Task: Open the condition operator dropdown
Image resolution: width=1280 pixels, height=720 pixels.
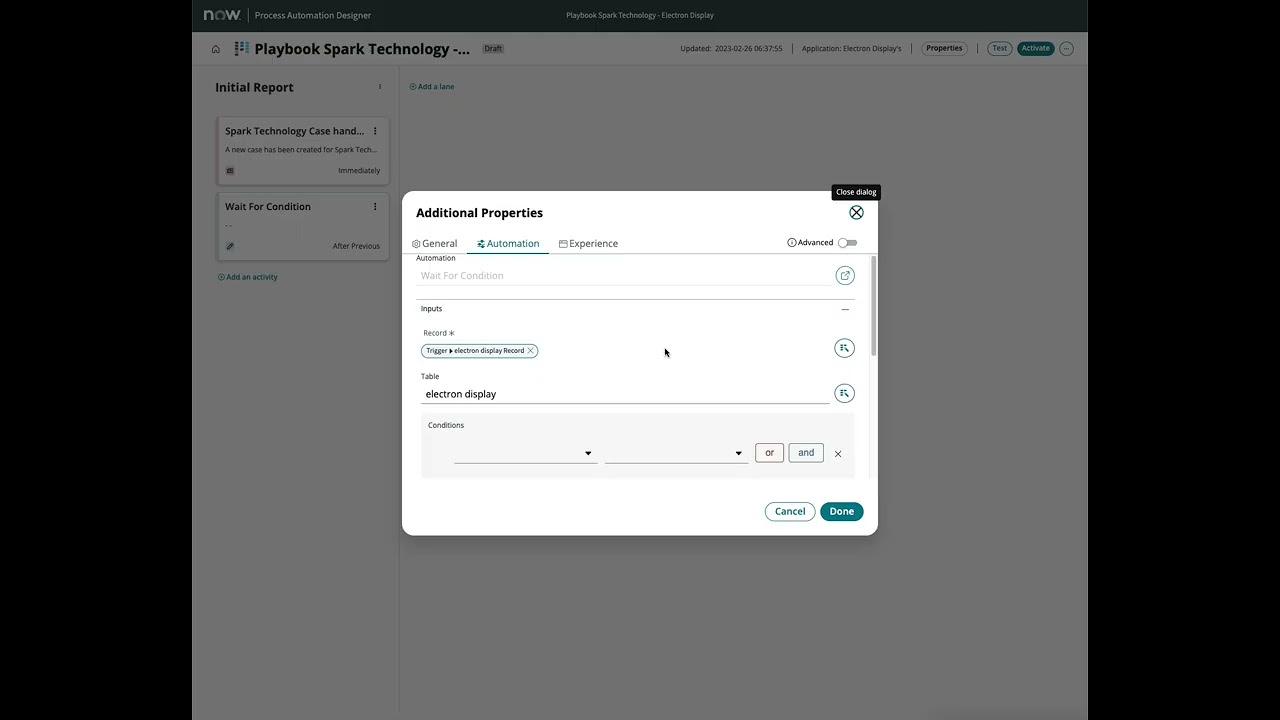Action: click(x=676, y=453)
